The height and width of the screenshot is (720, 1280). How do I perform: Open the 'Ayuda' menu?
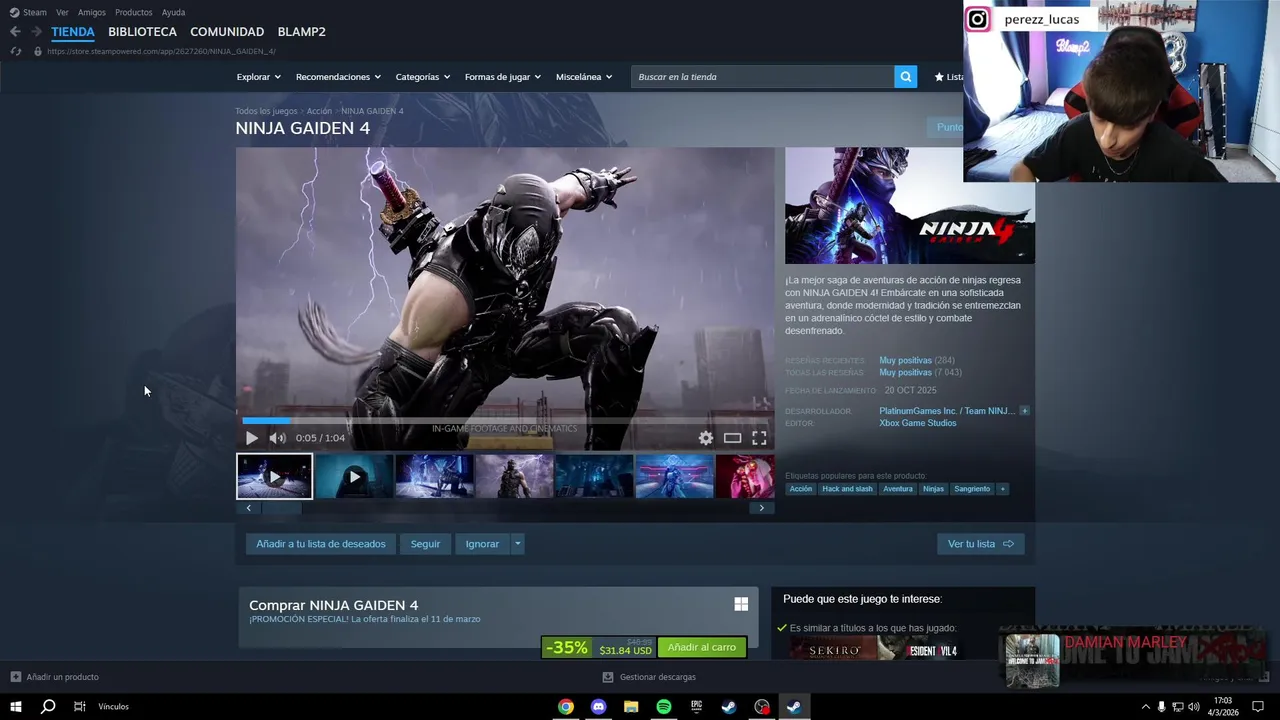173,12
